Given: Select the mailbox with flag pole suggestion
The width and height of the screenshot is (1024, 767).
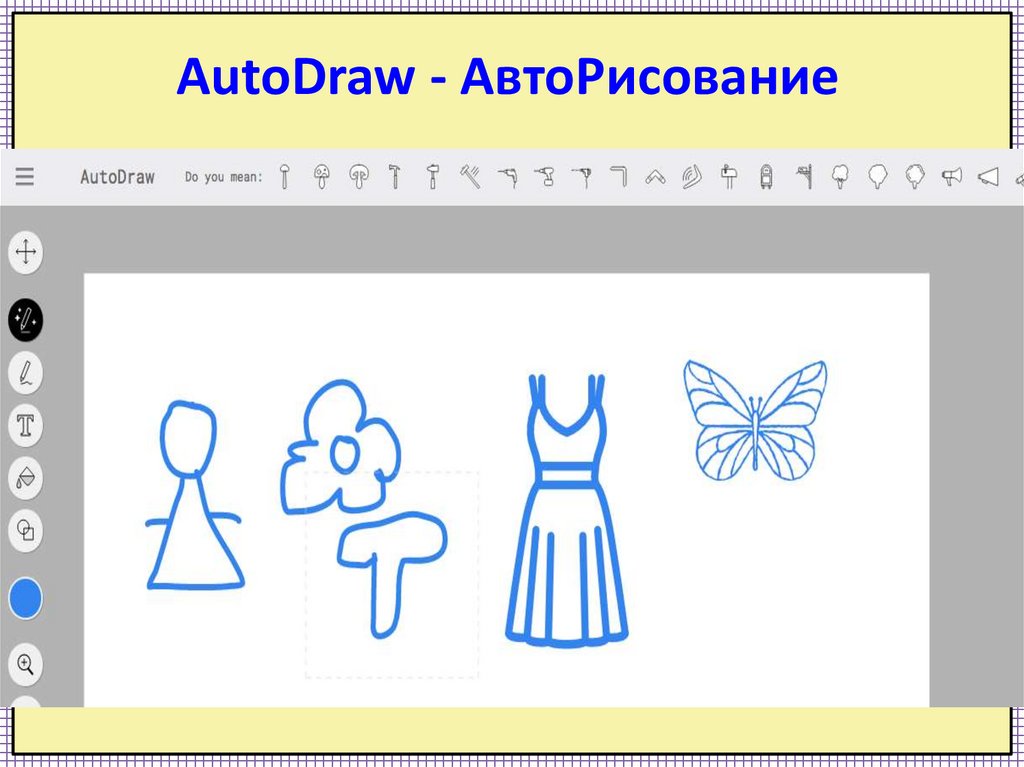Looking at the screenshot, I should tap(805, 177).
